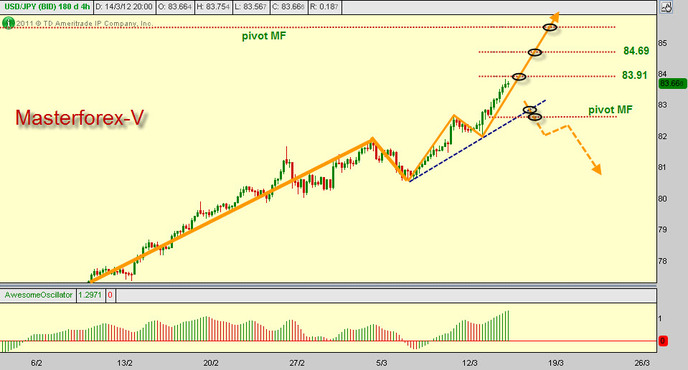Click the green current price tag 83.66
688x370 pixels.
[x=672, y=83]
